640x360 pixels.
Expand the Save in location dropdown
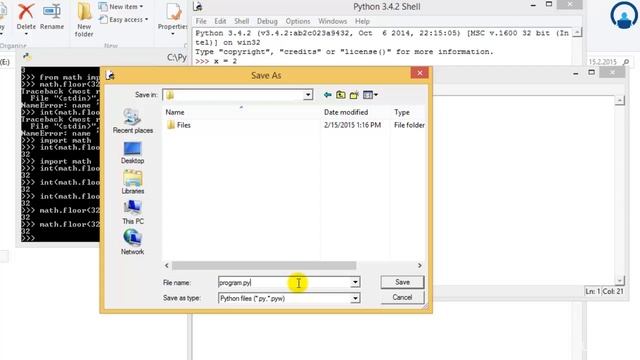click(x=308, y=95)
